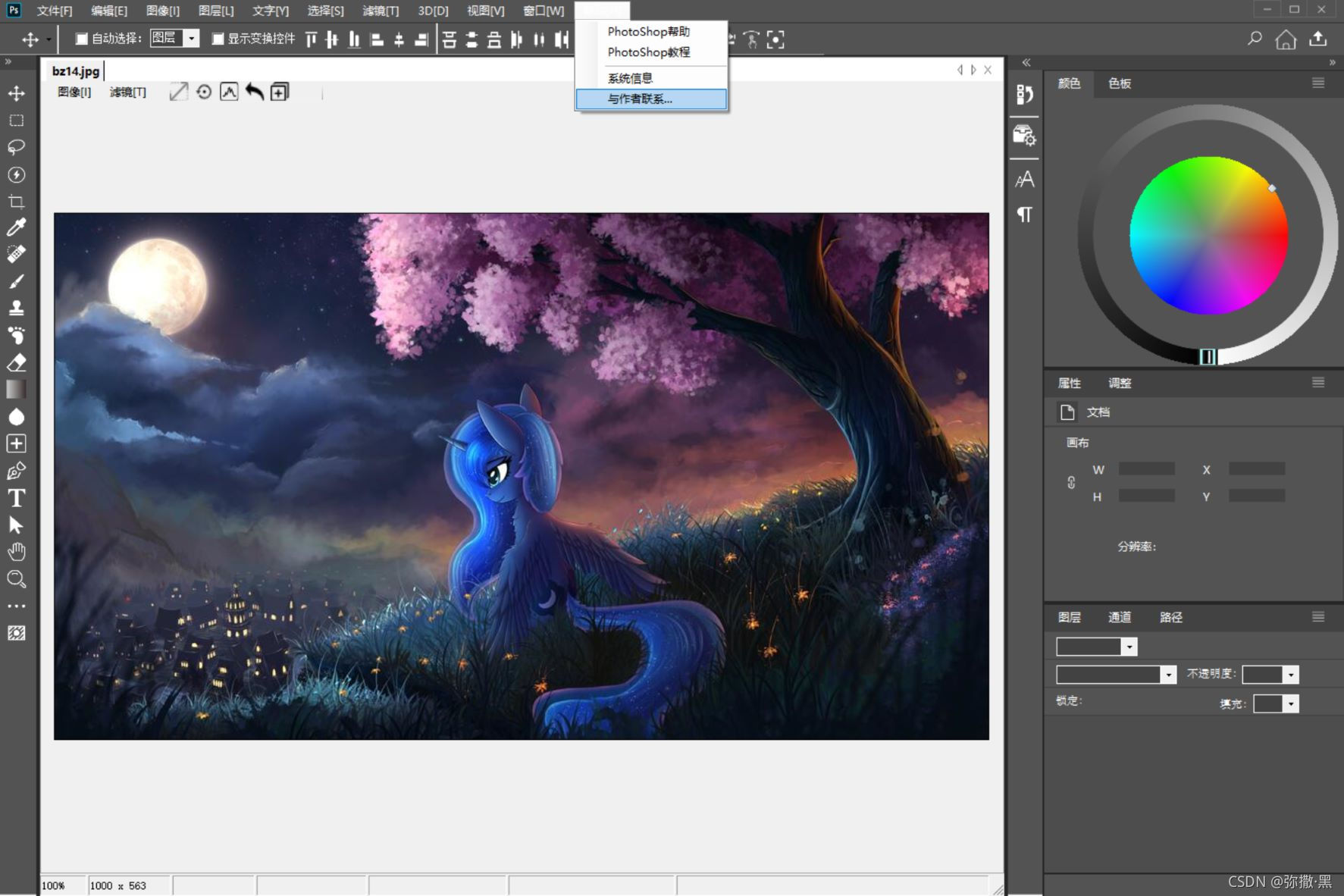The image size is (1344, 896).
Task: Open the 编辑[E] menu
Action: point(109,11)
